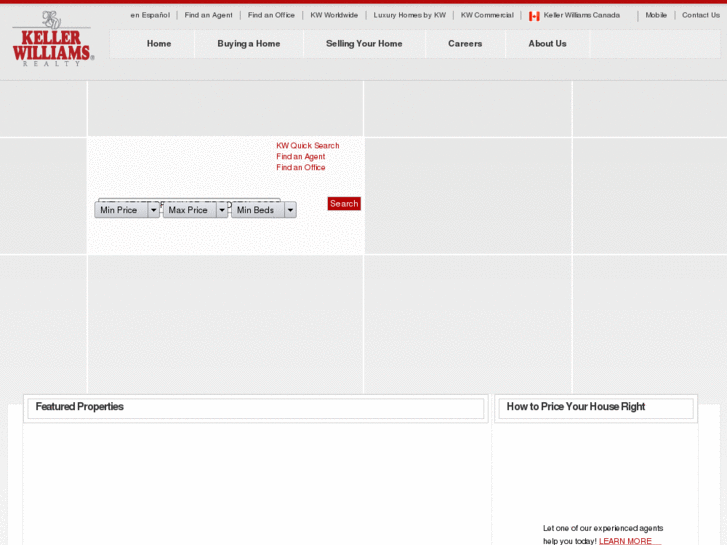Visit Luxury Homes by KW
Screen dimensions: 727x545
pyautogui.click(x=410, y=15)
